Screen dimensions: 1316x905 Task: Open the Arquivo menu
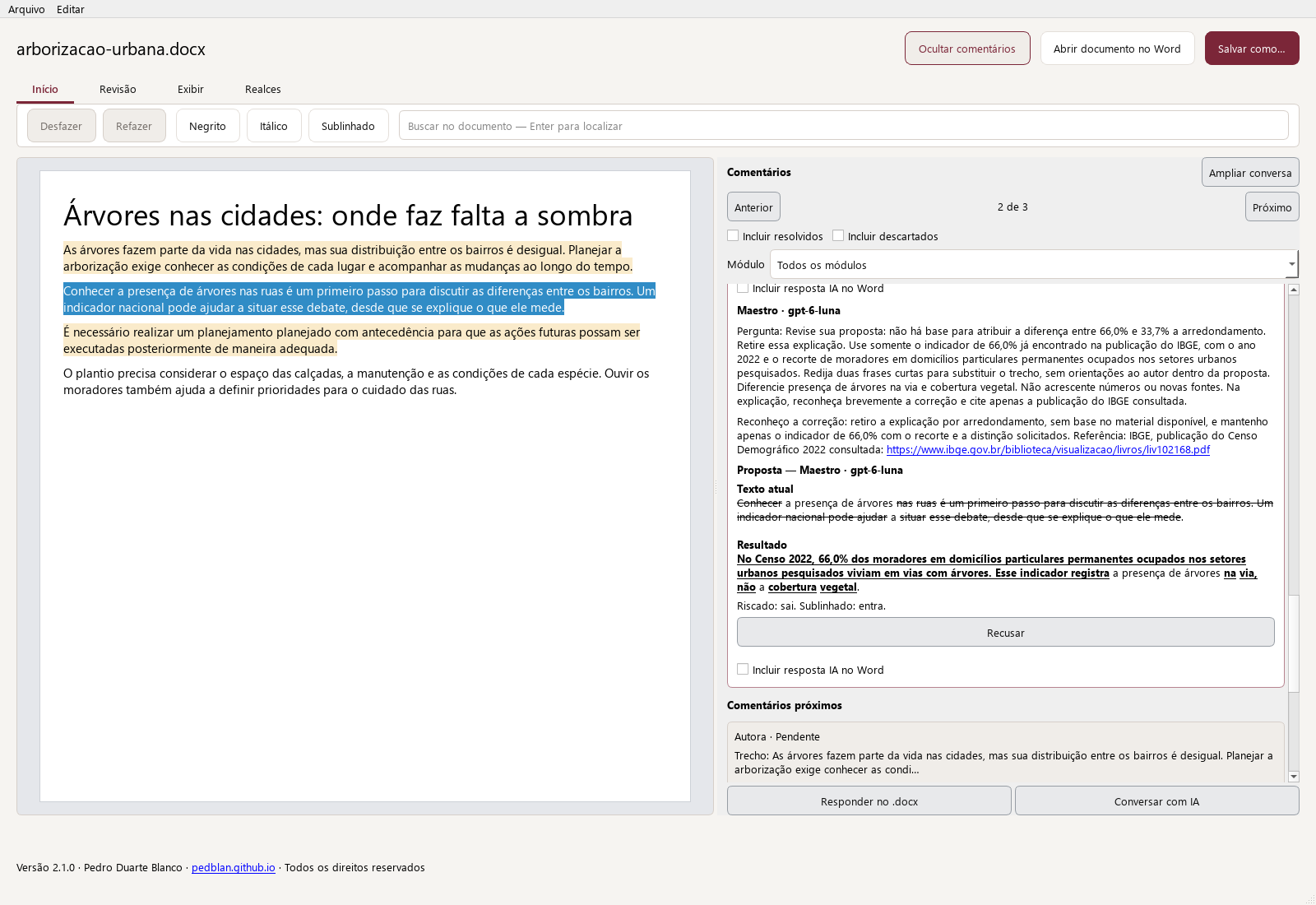(x=26, y=9)
